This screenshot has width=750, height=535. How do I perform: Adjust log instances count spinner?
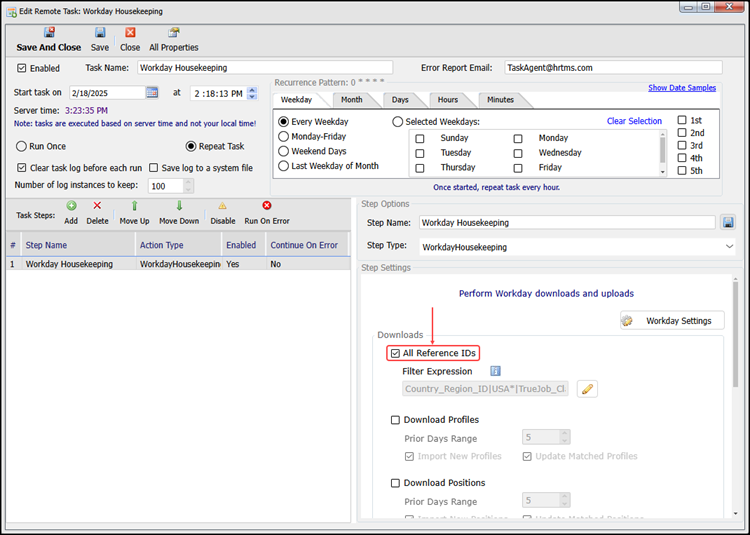click(188, 186)
